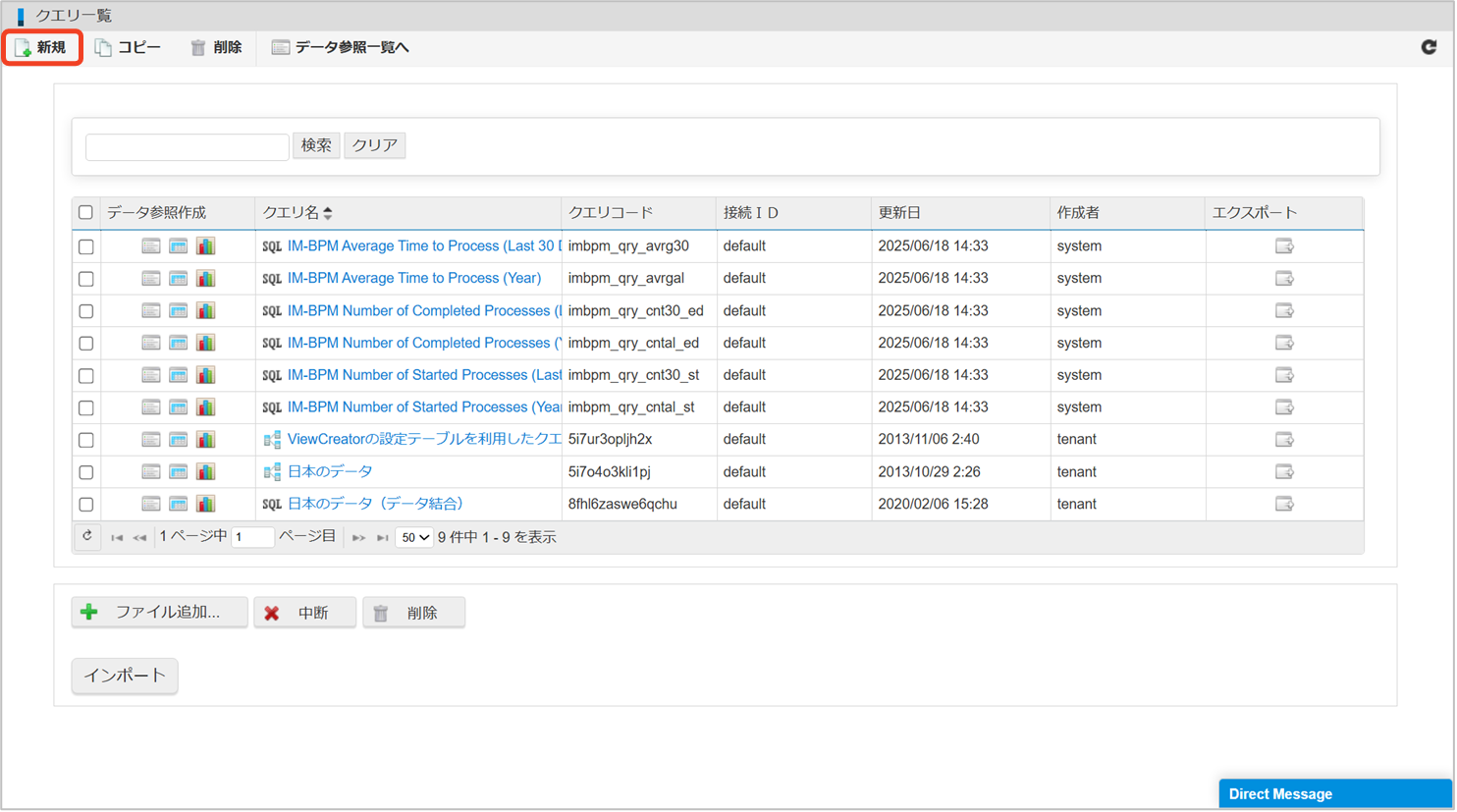
Task: Create list data reference for imbpm_qry_cnt30_ed row
Action: coord(150,311)
